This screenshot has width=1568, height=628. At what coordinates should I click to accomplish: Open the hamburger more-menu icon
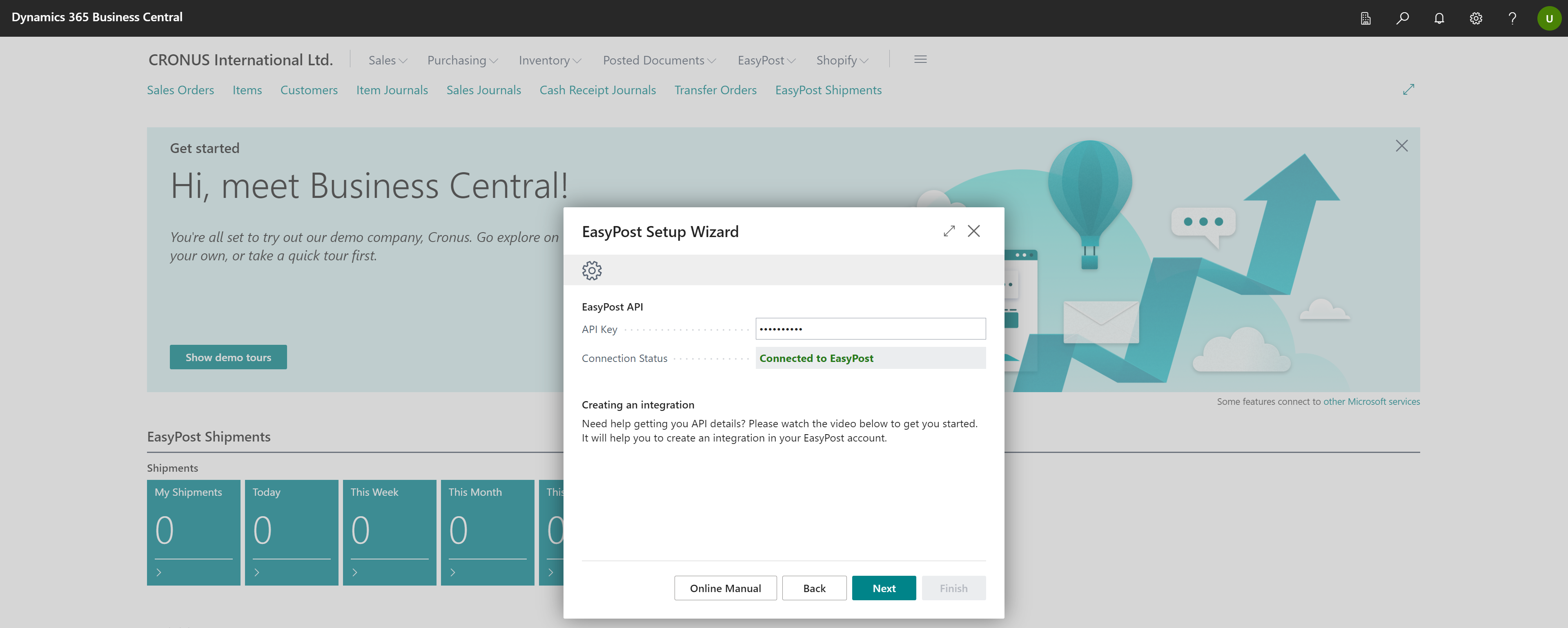coord(920,60)
